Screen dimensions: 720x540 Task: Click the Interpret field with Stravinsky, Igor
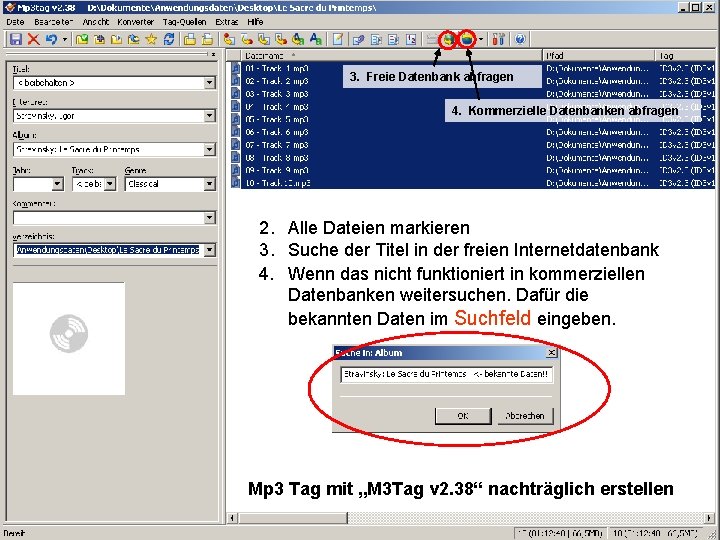pos(108,116)
